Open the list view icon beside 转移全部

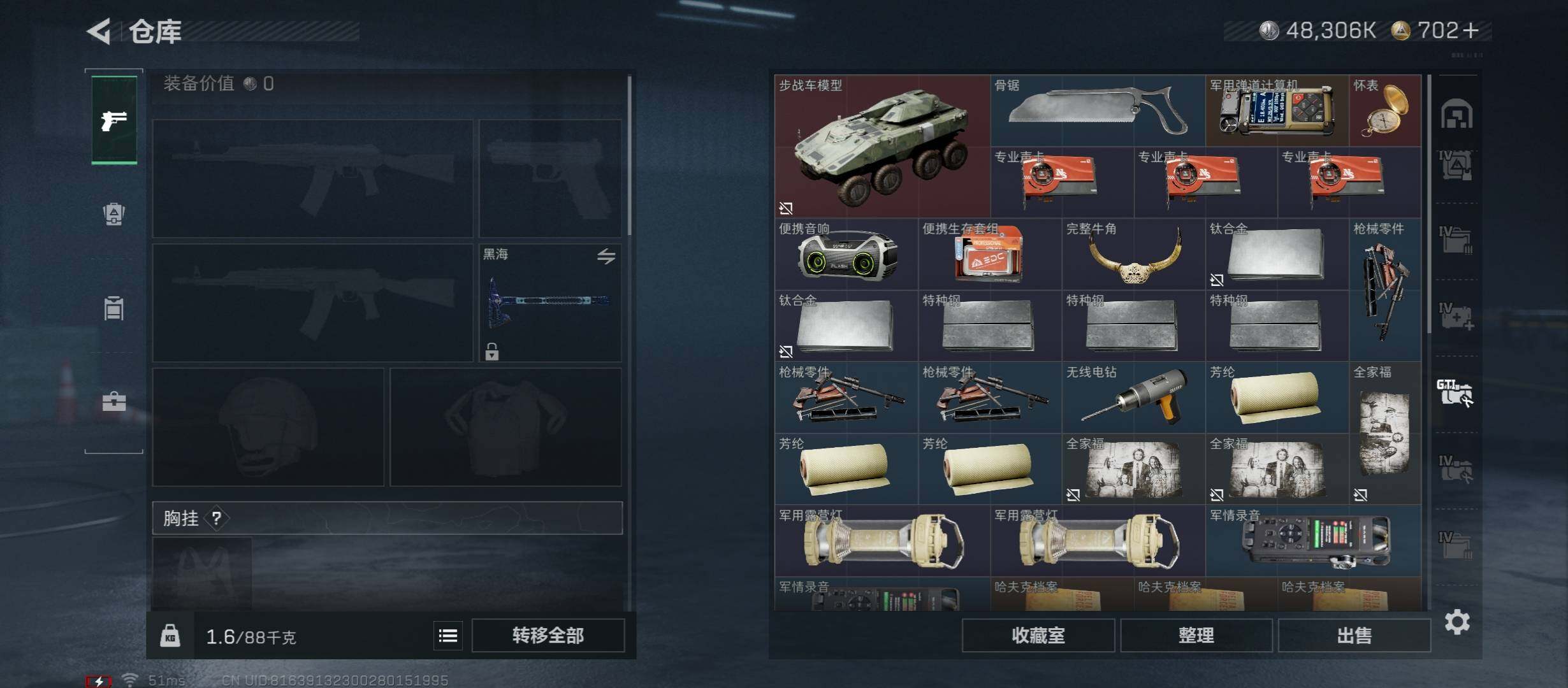[x=448, y=635]
